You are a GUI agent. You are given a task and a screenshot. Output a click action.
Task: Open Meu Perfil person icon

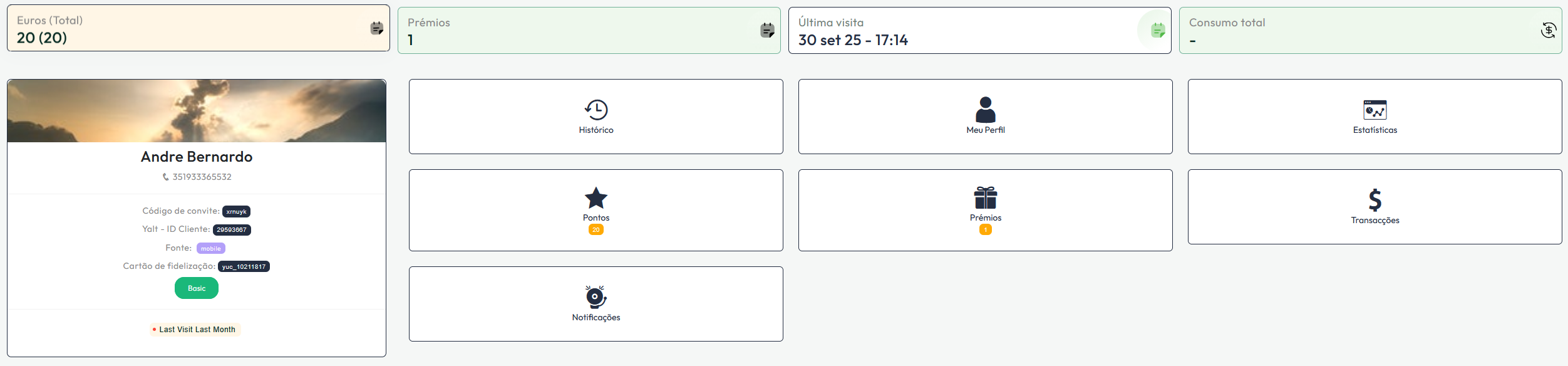click(x=985, y=110)
